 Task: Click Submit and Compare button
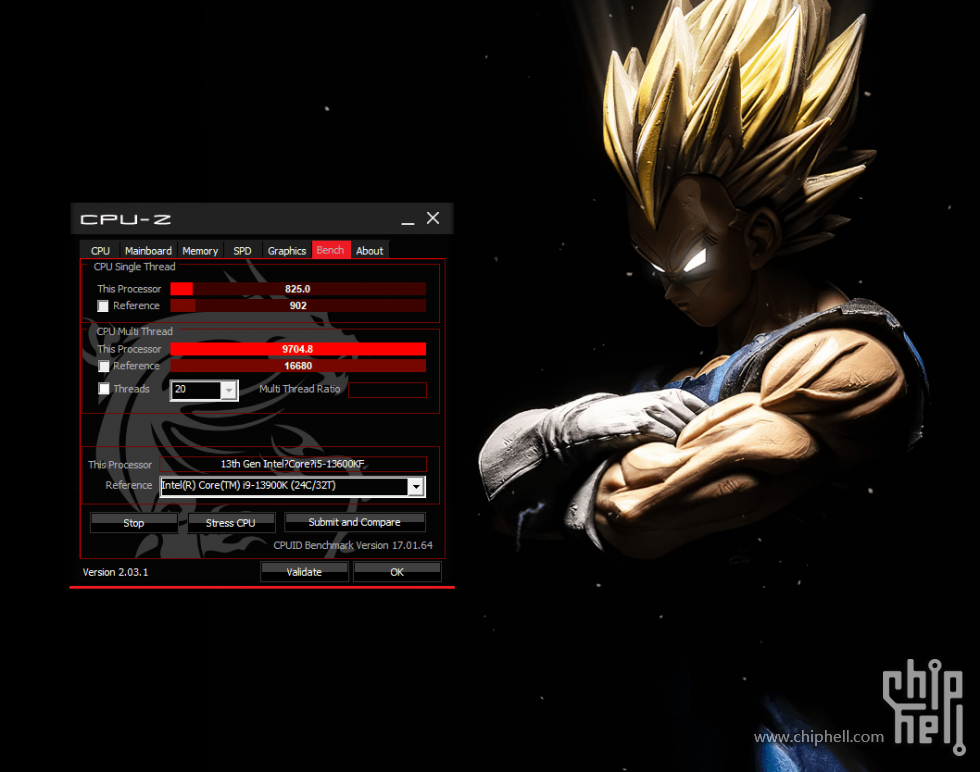pos(354,522)
